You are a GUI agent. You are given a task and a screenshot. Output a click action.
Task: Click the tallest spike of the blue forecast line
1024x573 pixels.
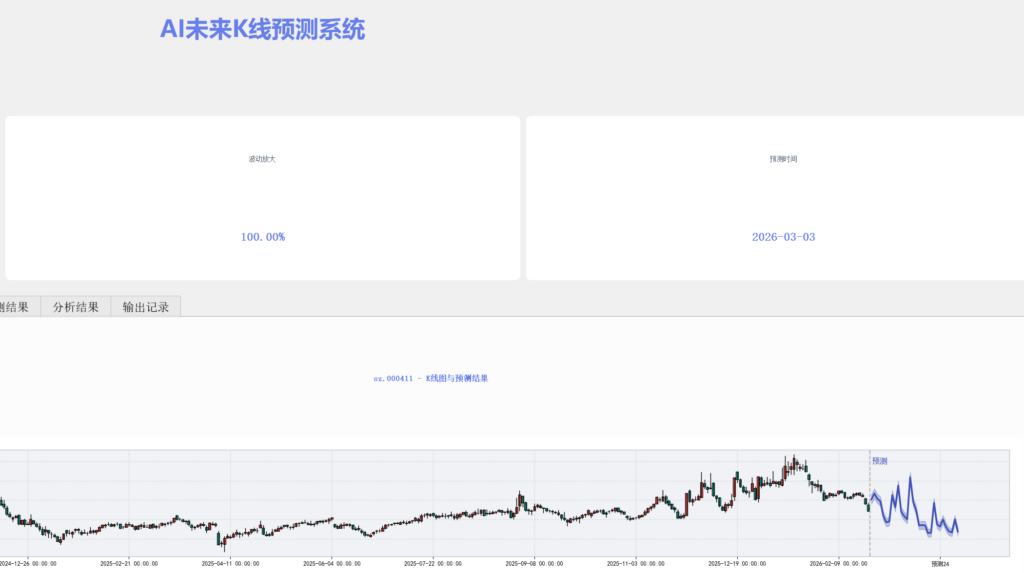[x=910, y=478]
